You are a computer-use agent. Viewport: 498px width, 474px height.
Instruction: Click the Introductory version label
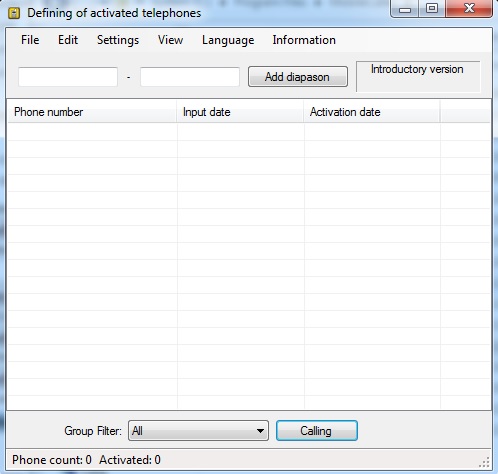click(417, 69)
